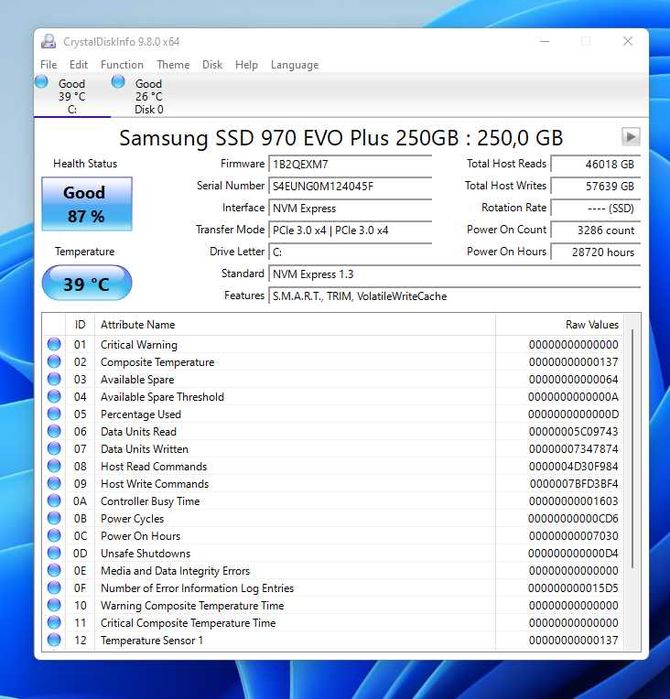Screen dimensions: 670x699
Task: Select the Critical Warning attribute name
Action: (139, 345)
